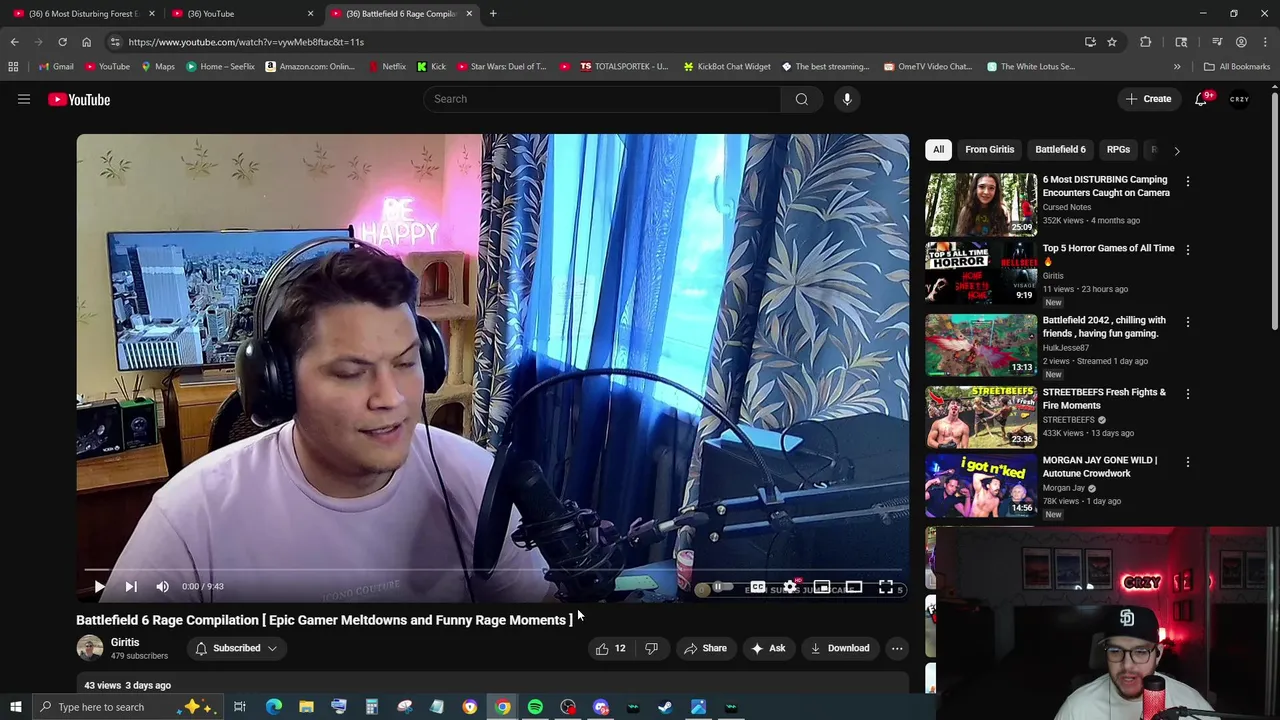Open video player settings gear
The image size is (1280, 720).
(x=790, y=588)
